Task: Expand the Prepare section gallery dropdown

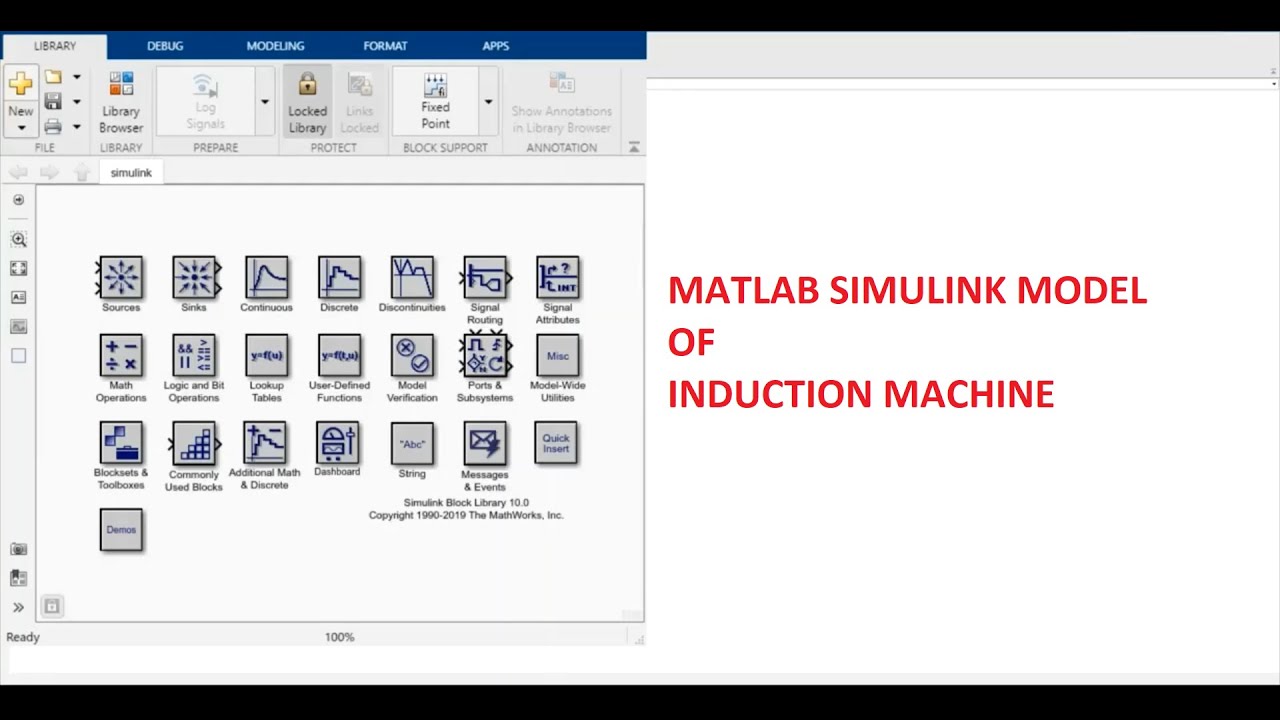Action: 265,102
